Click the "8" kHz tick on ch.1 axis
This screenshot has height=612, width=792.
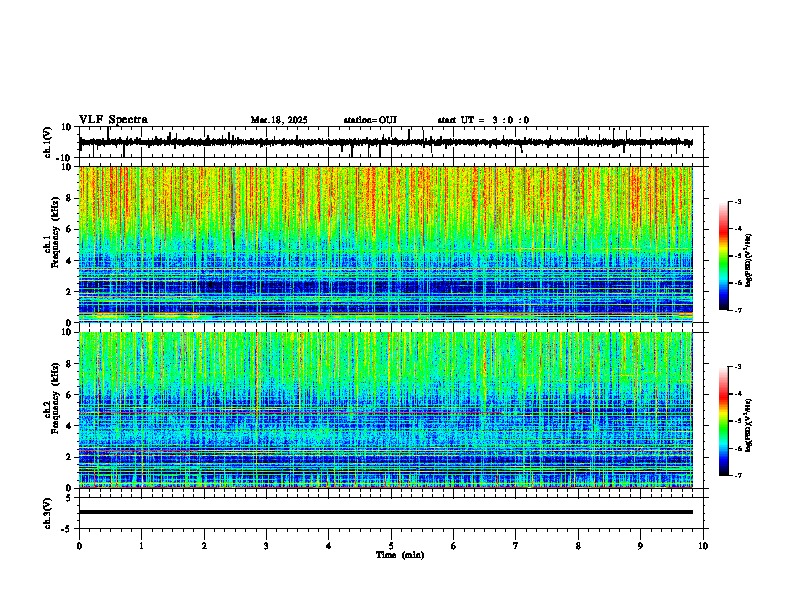(69, 198)
